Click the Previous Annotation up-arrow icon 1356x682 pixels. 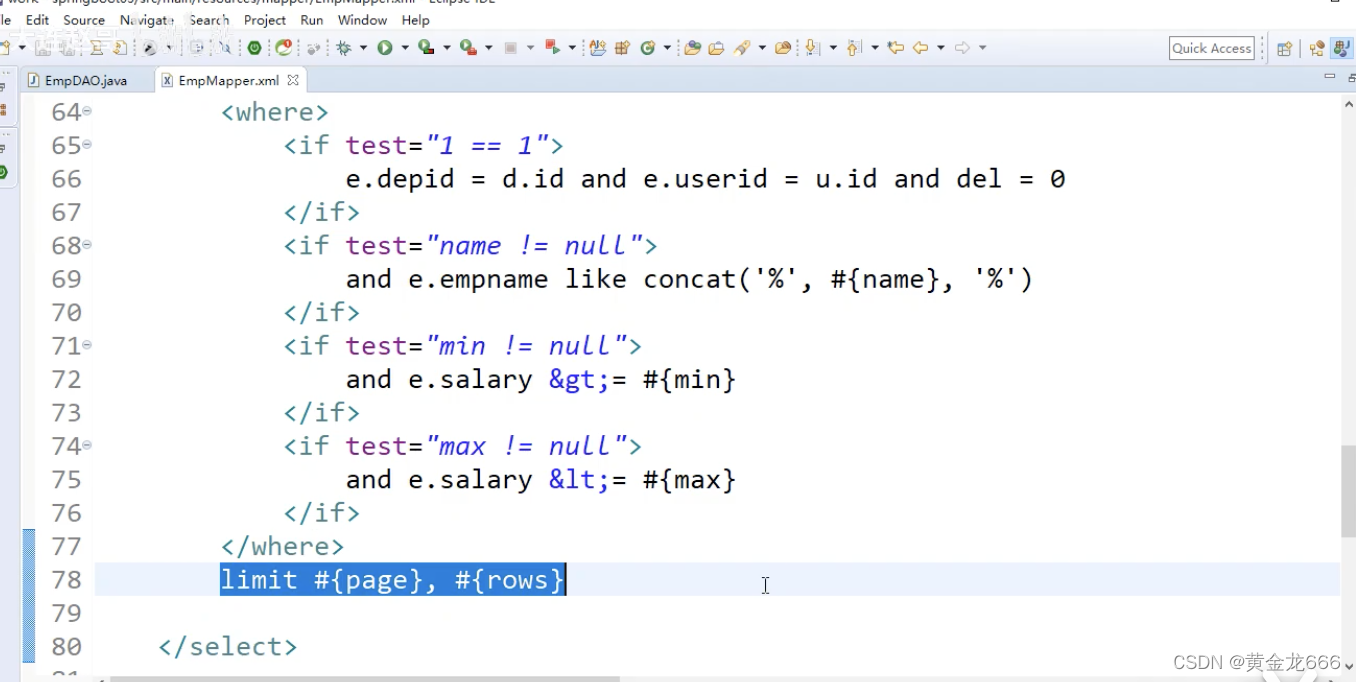[853, 48]
